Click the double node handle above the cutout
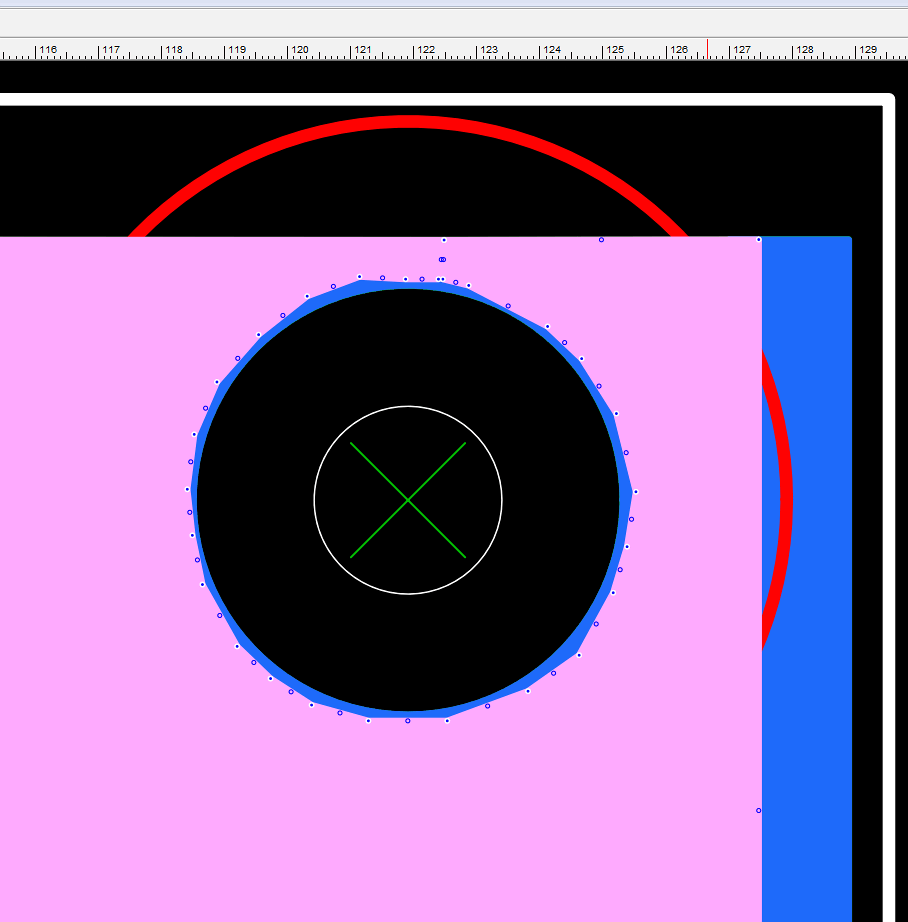 (x=442, y=259)
